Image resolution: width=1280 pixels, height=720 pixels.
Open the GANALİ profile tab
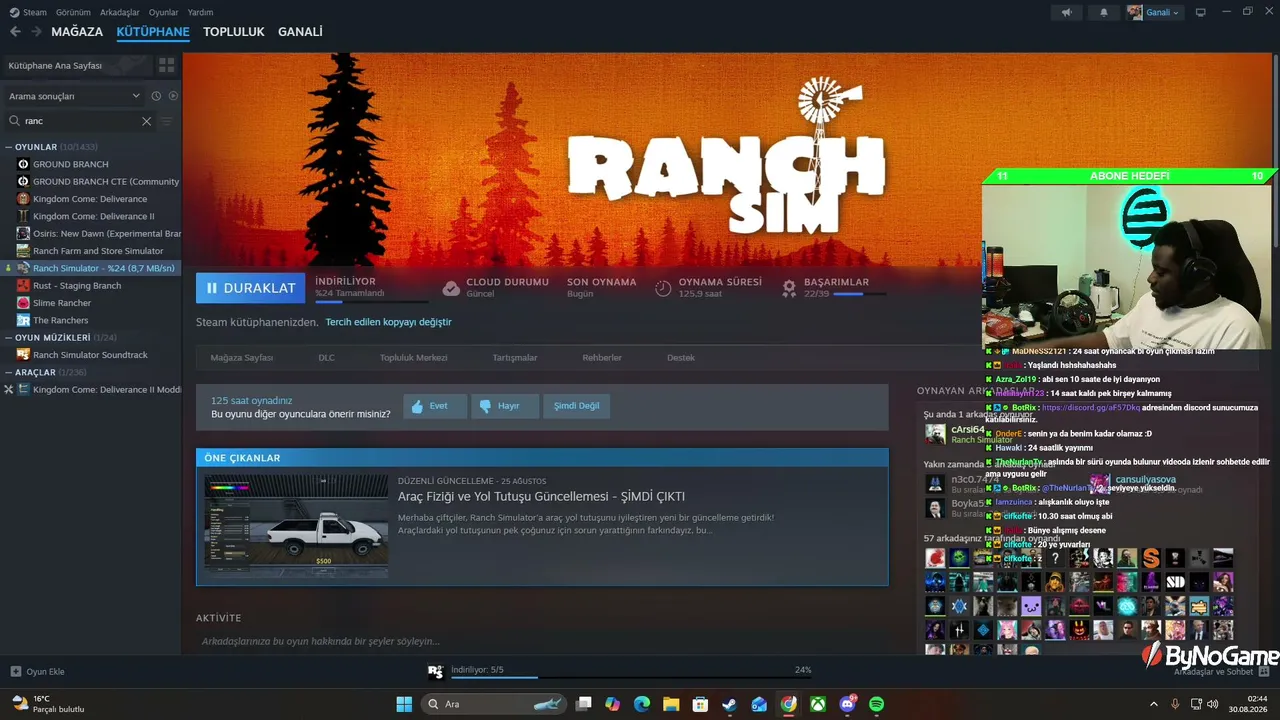pos(300,32)
